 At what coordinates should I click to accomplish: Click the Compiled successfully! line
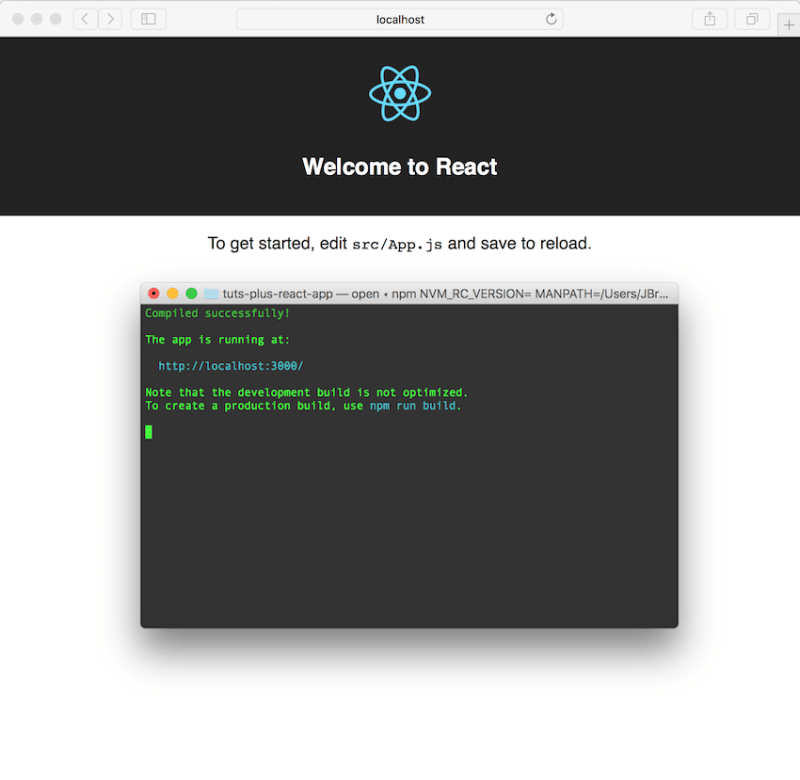(217, 313)
